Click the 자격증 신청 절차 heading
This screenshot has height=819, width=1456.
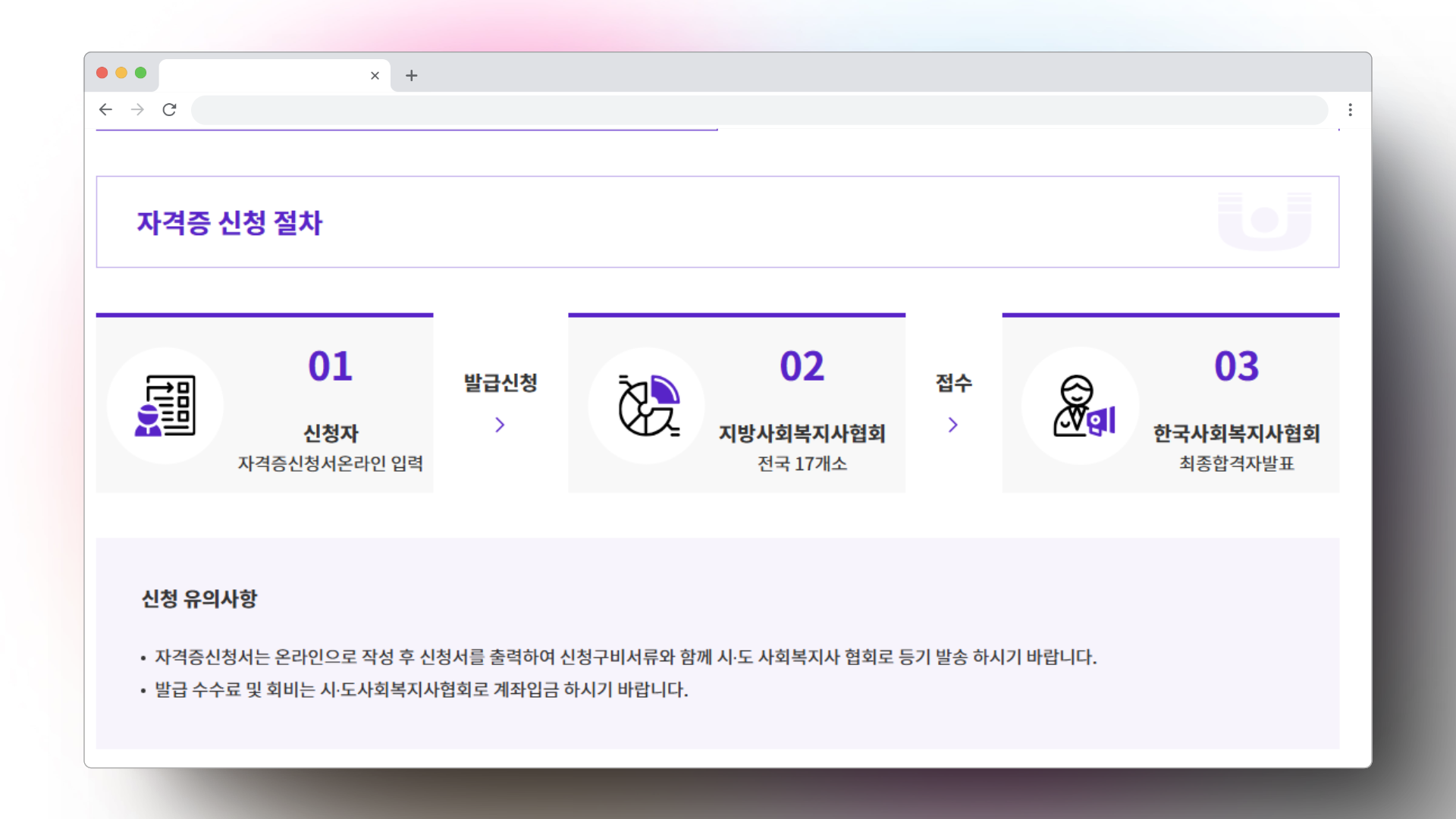(230, 223)
